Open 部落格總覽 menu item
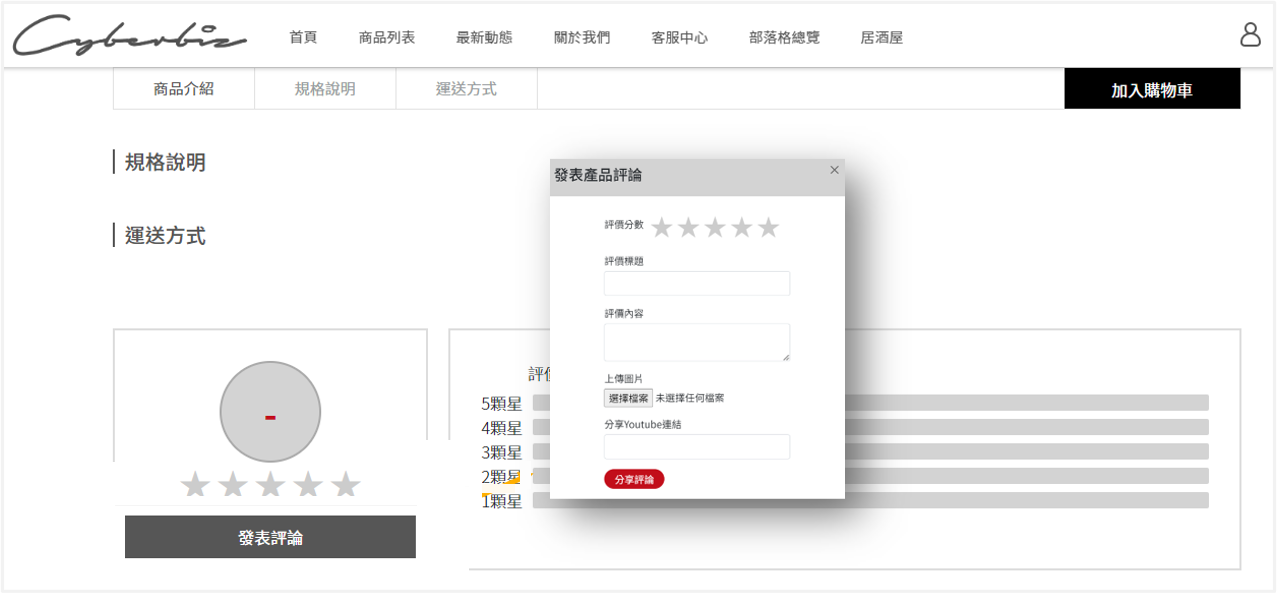 tap(784, 37)
